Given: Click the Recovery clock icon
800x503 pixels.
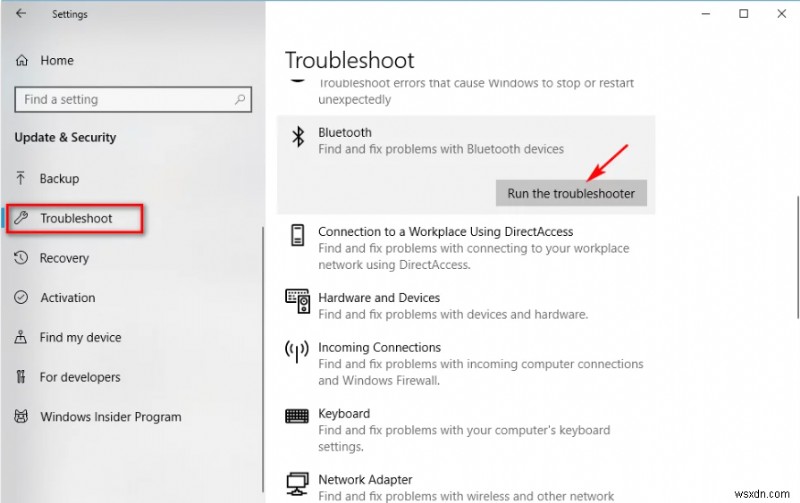Looking at the screenshot, I should 22,258.
